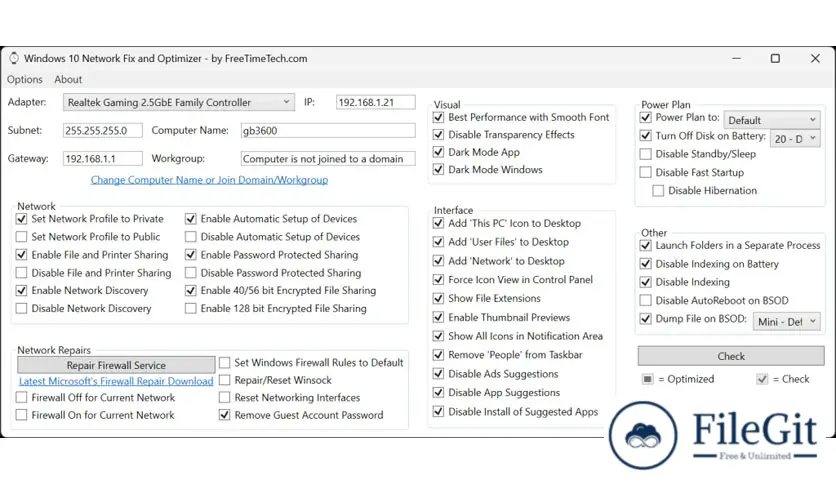
Task: Toggle Dark Mode App checkbox
Action: (x=438, y=152)
